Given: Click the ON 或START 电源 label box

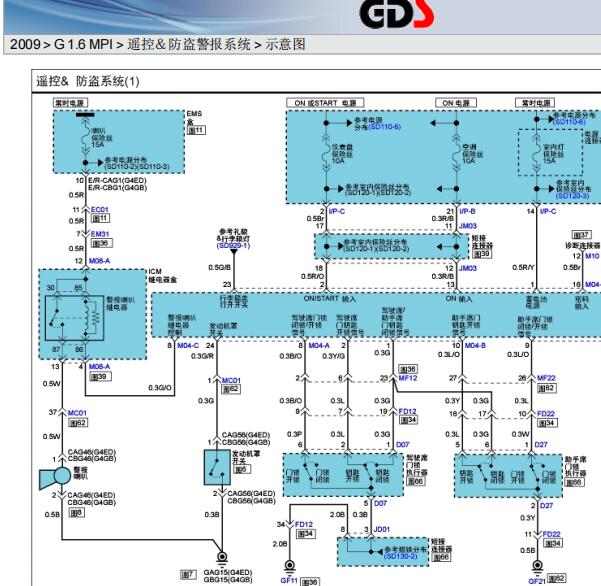Looking at the screenshot, I should (x=325, y=103).
